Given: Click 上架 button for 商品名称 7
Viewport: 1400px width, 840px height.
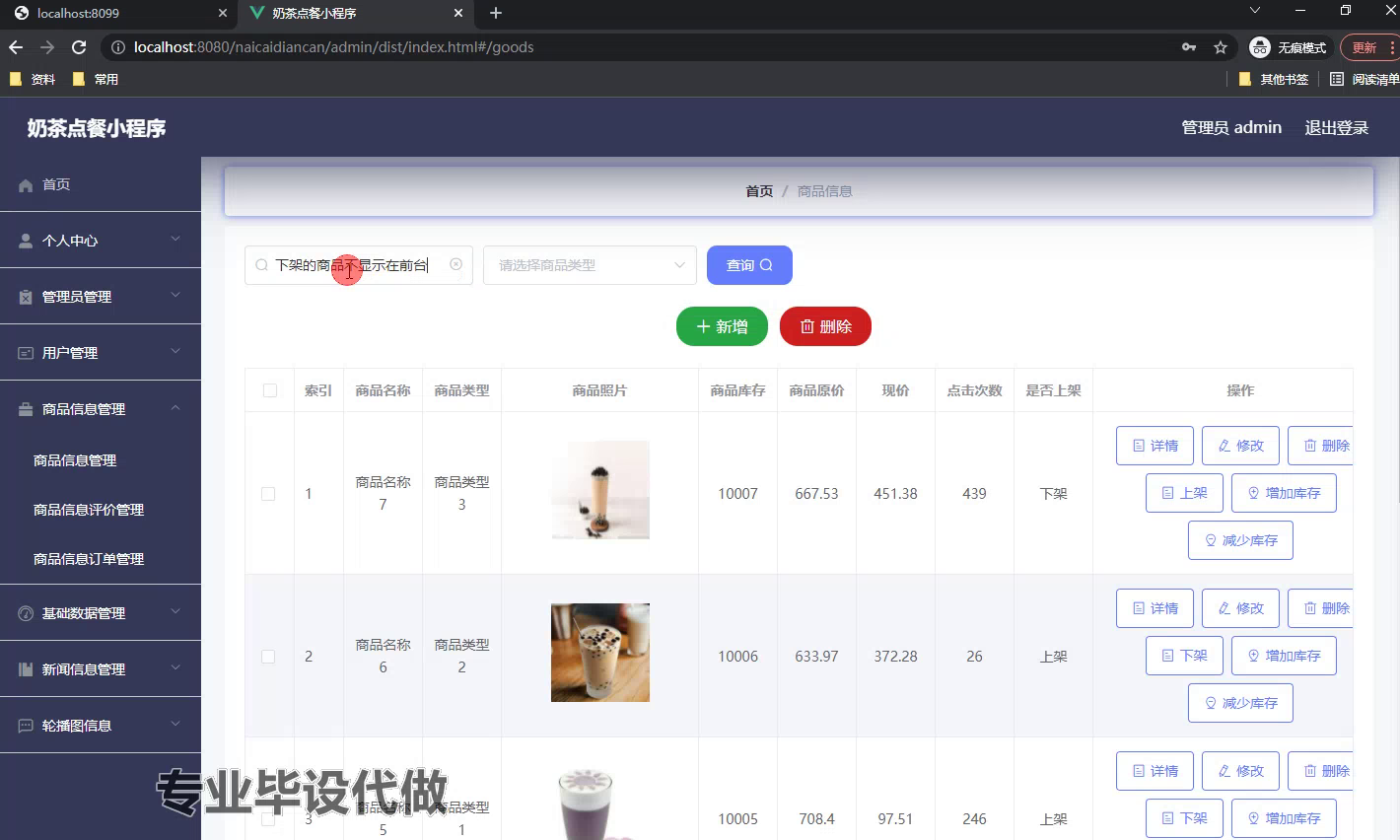Looking at the screenshot, I should 1184,493.
